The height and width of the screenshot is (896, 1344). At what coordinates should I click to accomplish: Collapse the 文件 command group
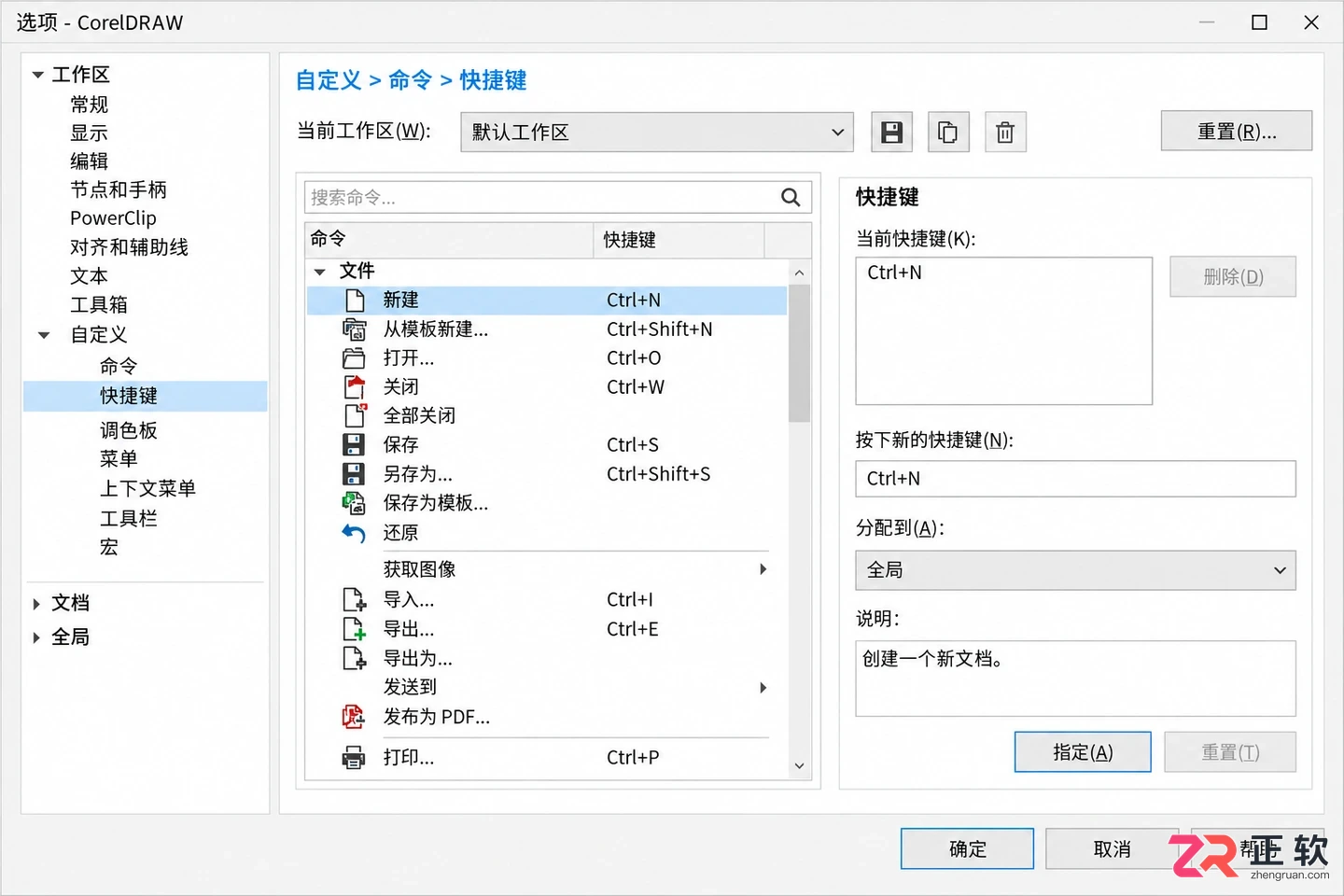(x=320, y=272)
